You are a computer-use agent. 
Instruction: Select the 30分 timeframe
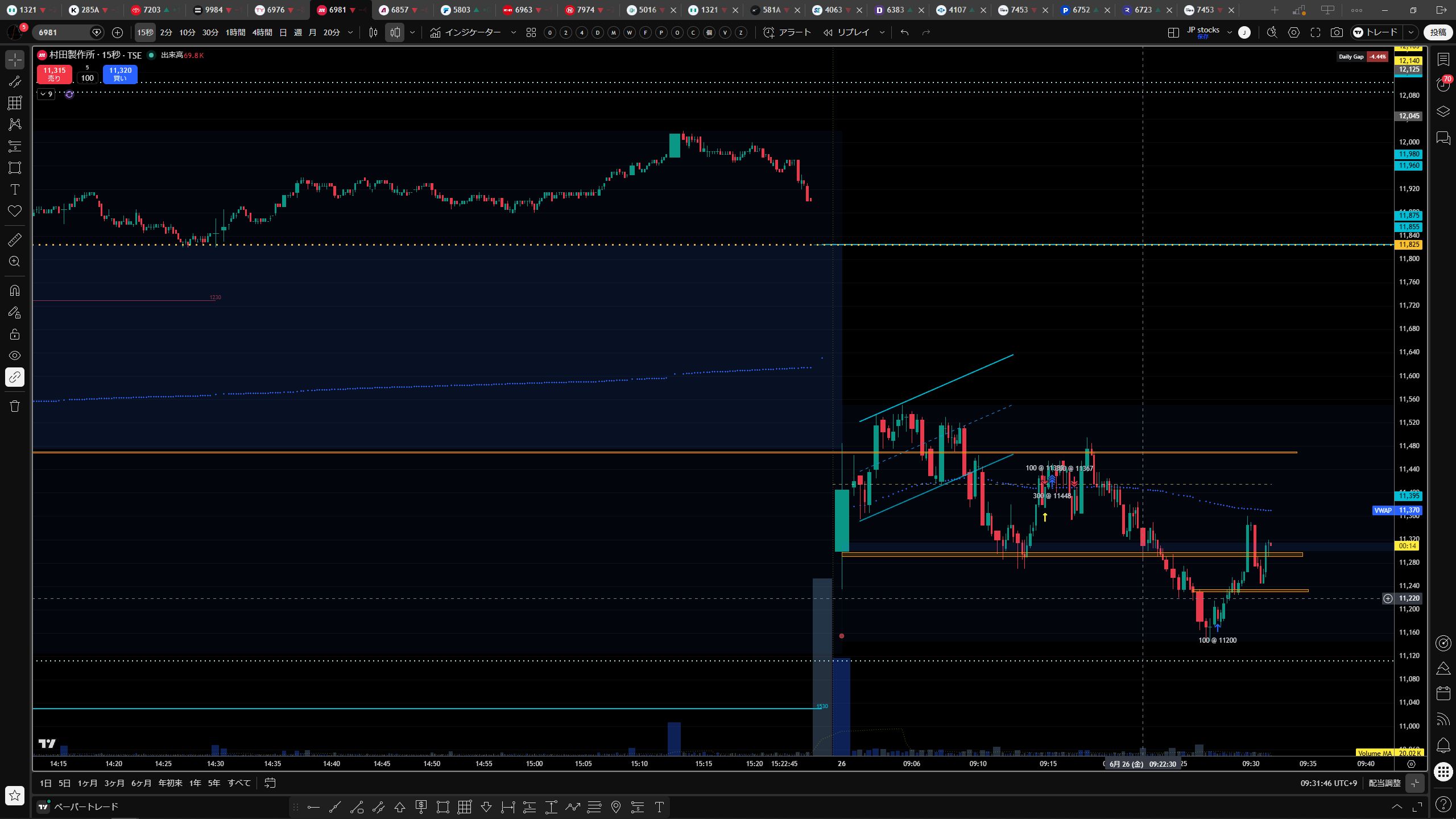pos(210,32)
